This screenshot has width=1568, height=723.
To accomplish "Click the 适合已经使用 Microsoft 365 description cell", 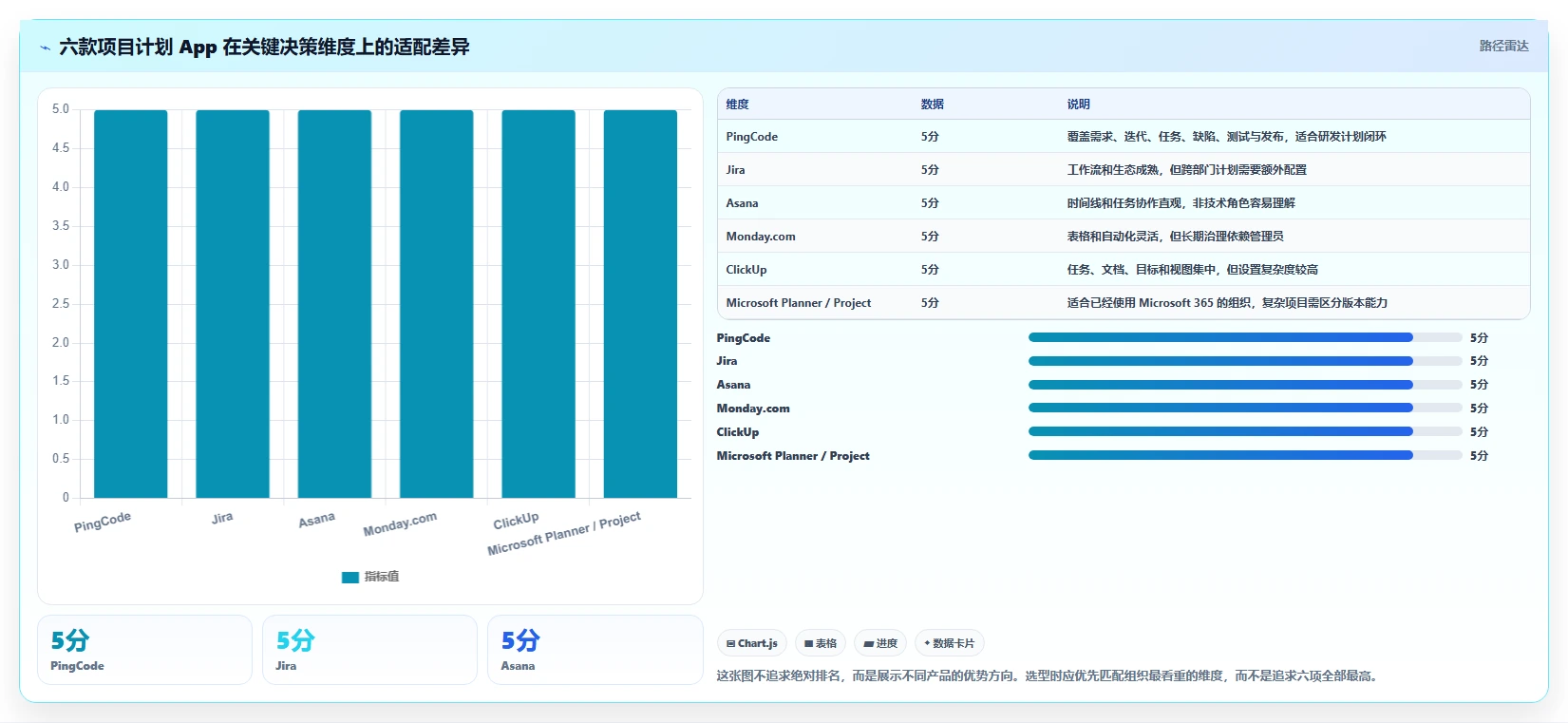I will (x=1227, y=303).
